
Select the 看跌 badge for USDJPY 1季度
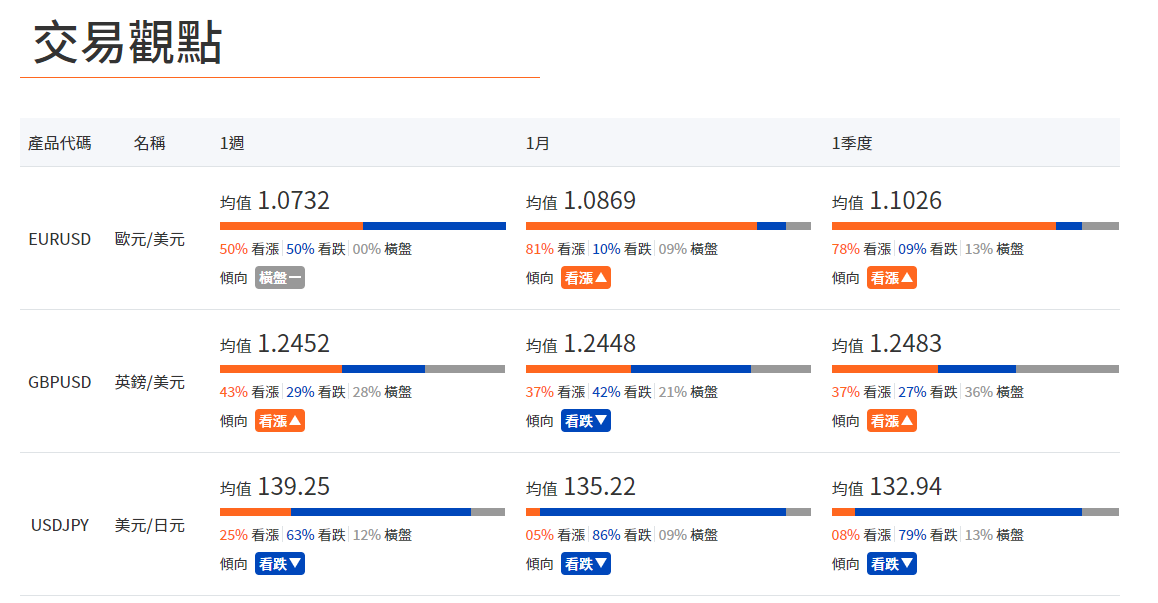(892, 564)
